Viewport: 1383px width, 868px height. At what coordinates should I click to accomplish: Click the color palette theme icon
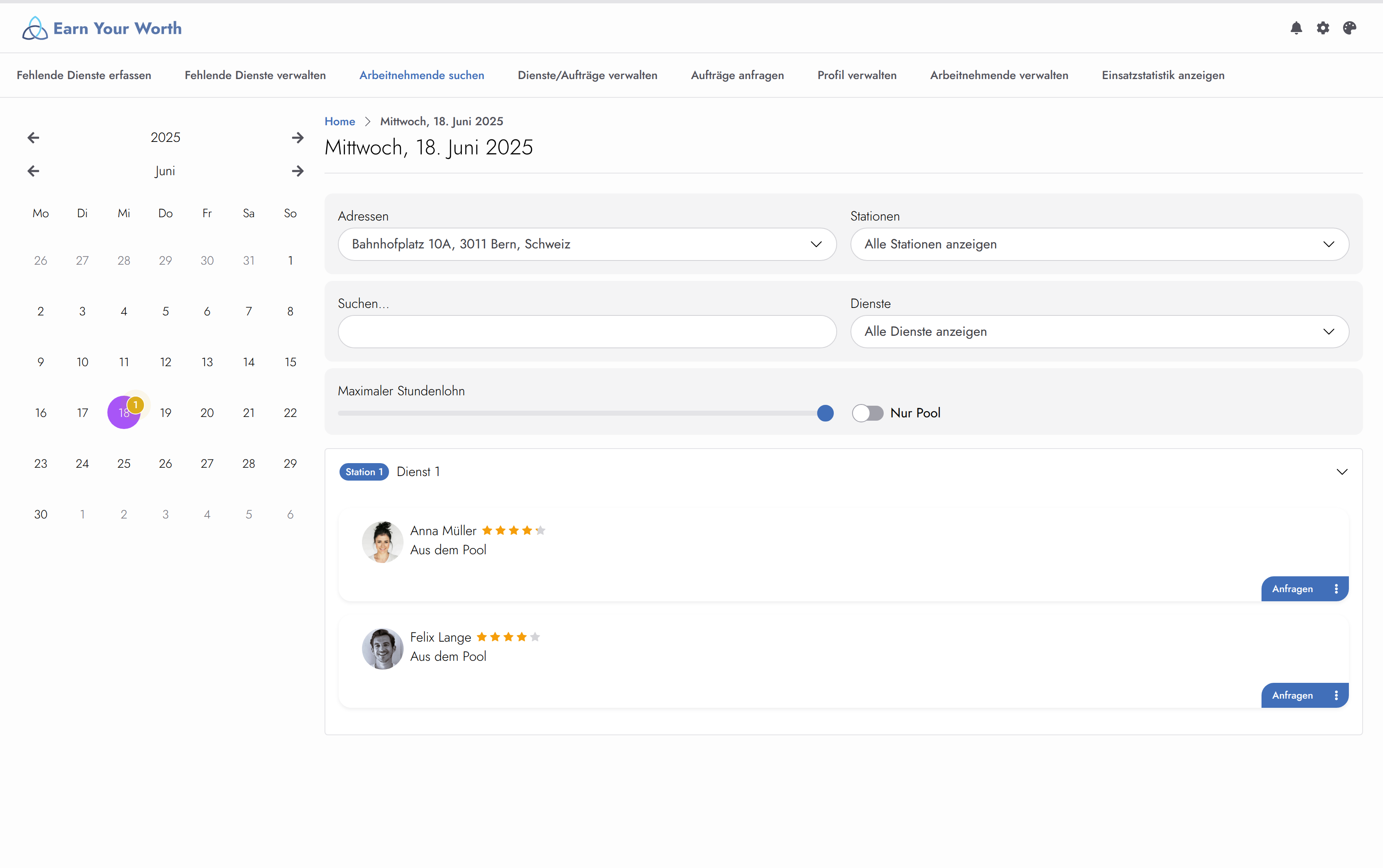1349,28
